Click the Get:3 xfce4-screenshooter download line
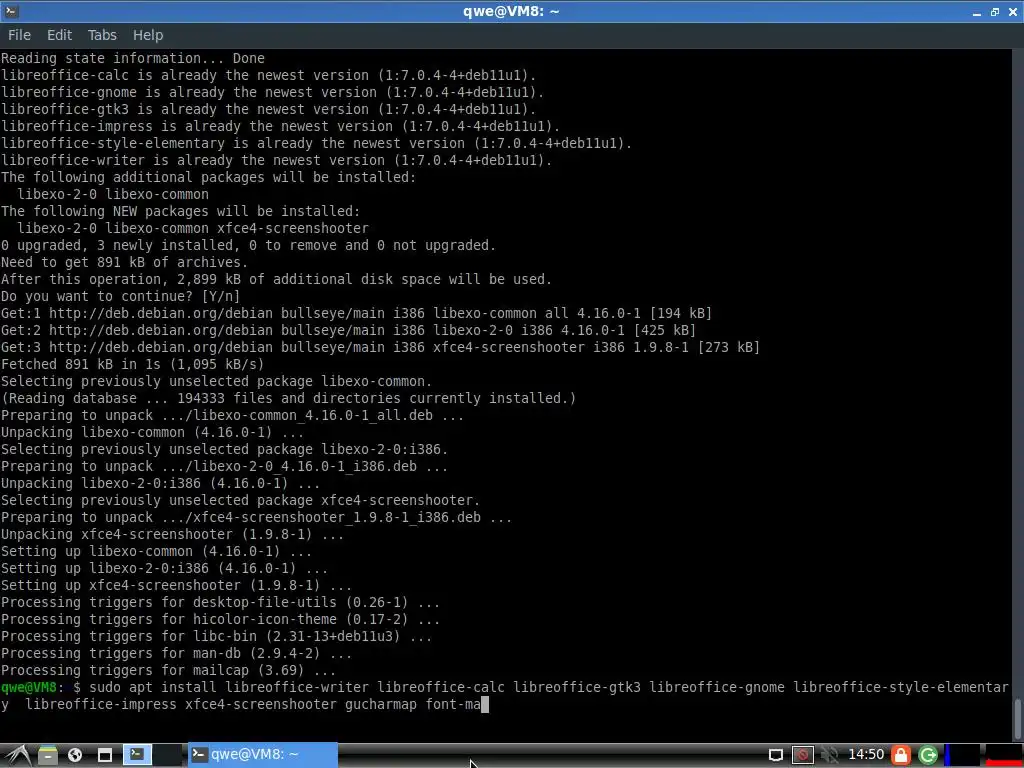 tap(380, 347)
